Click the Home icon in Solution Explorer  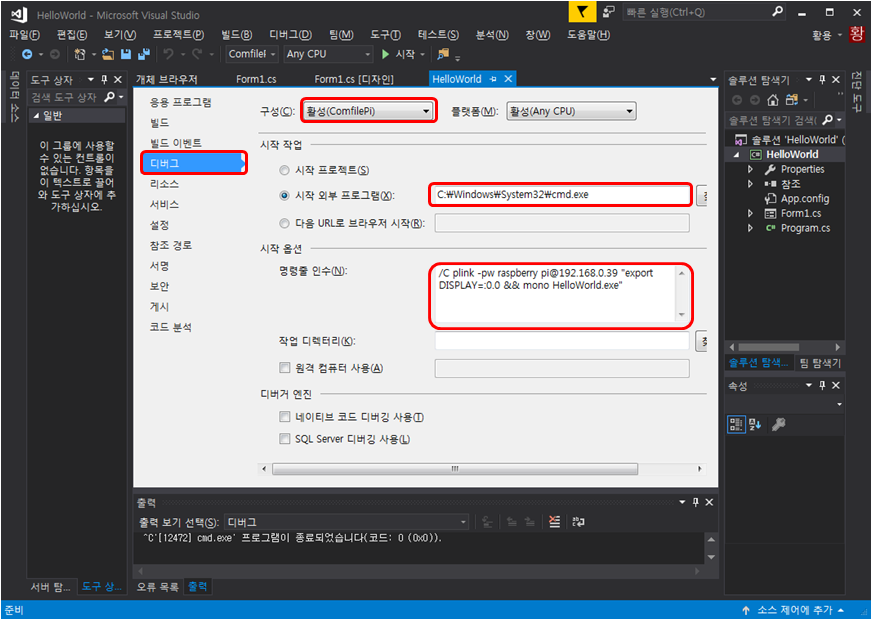tap(772, 100)
